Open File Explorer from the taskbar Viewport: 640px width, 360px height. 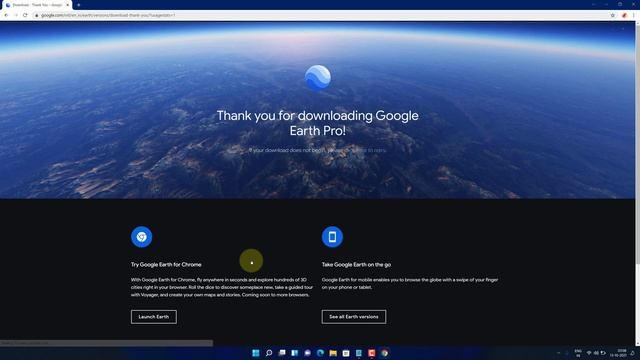pos(333,353)
